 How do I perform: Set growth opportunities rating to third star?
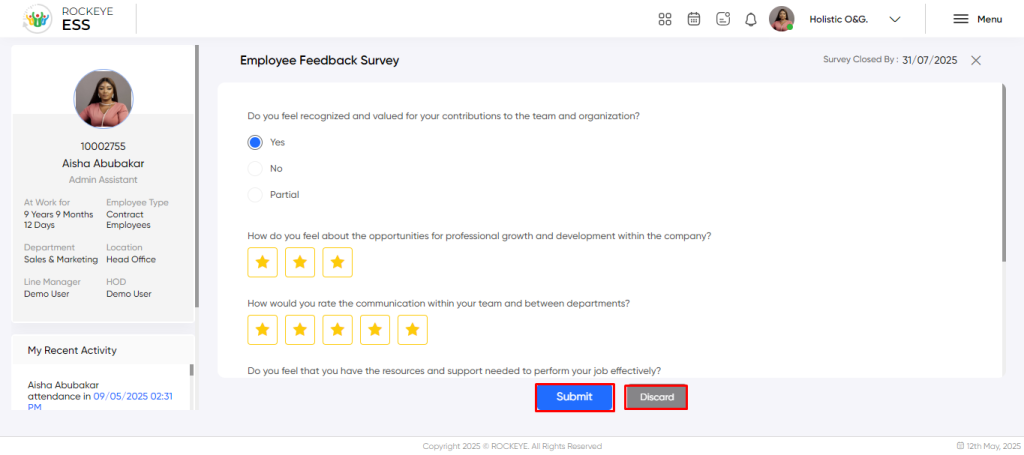point(338,262)
